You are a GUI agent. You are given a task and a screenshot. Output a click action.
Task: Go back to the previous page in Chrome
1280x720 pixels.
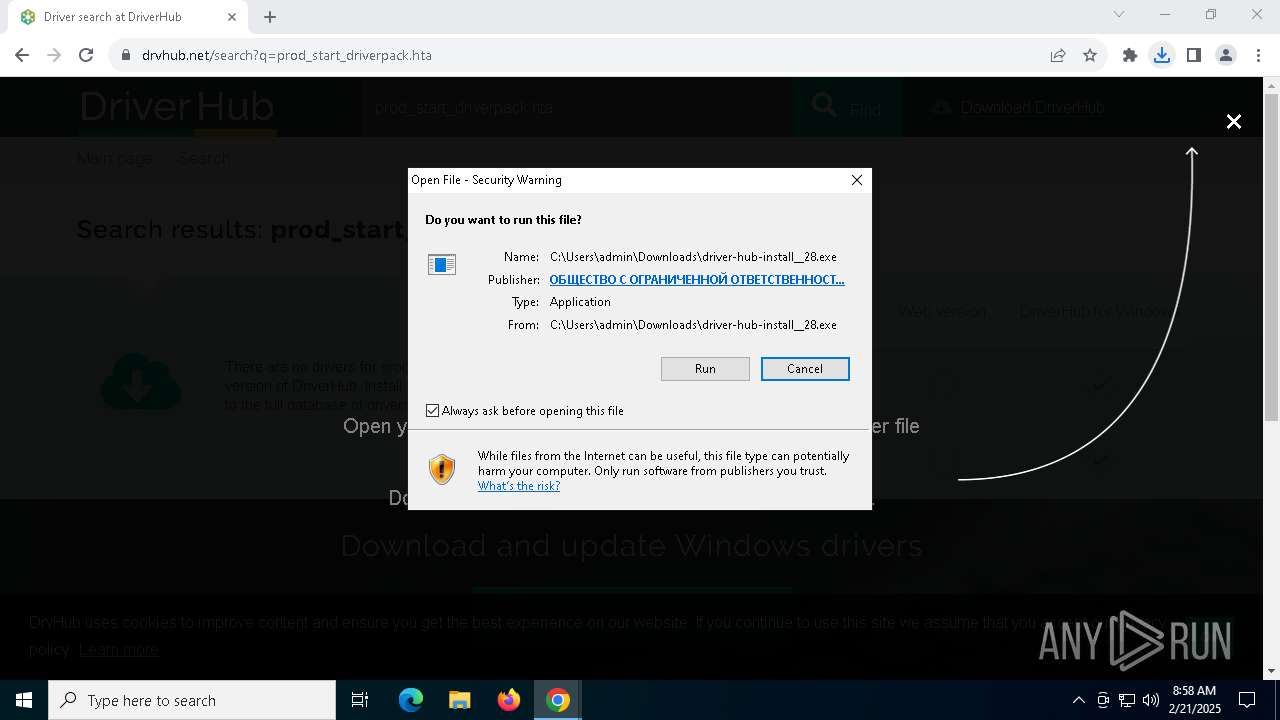click(22, 55)
